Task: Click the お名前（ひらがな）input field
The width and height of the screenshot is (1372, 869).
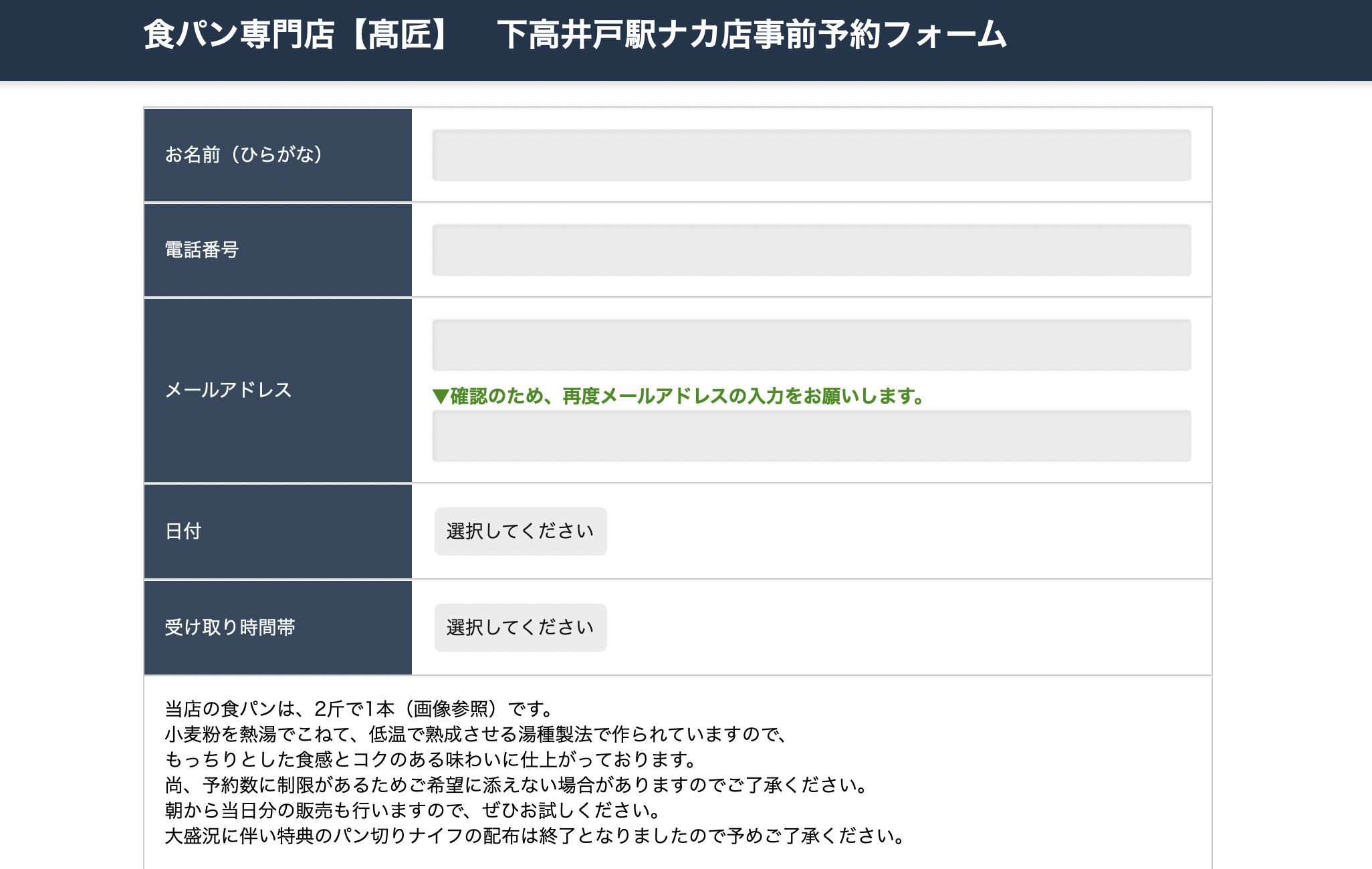Action: tap(811, 155)
